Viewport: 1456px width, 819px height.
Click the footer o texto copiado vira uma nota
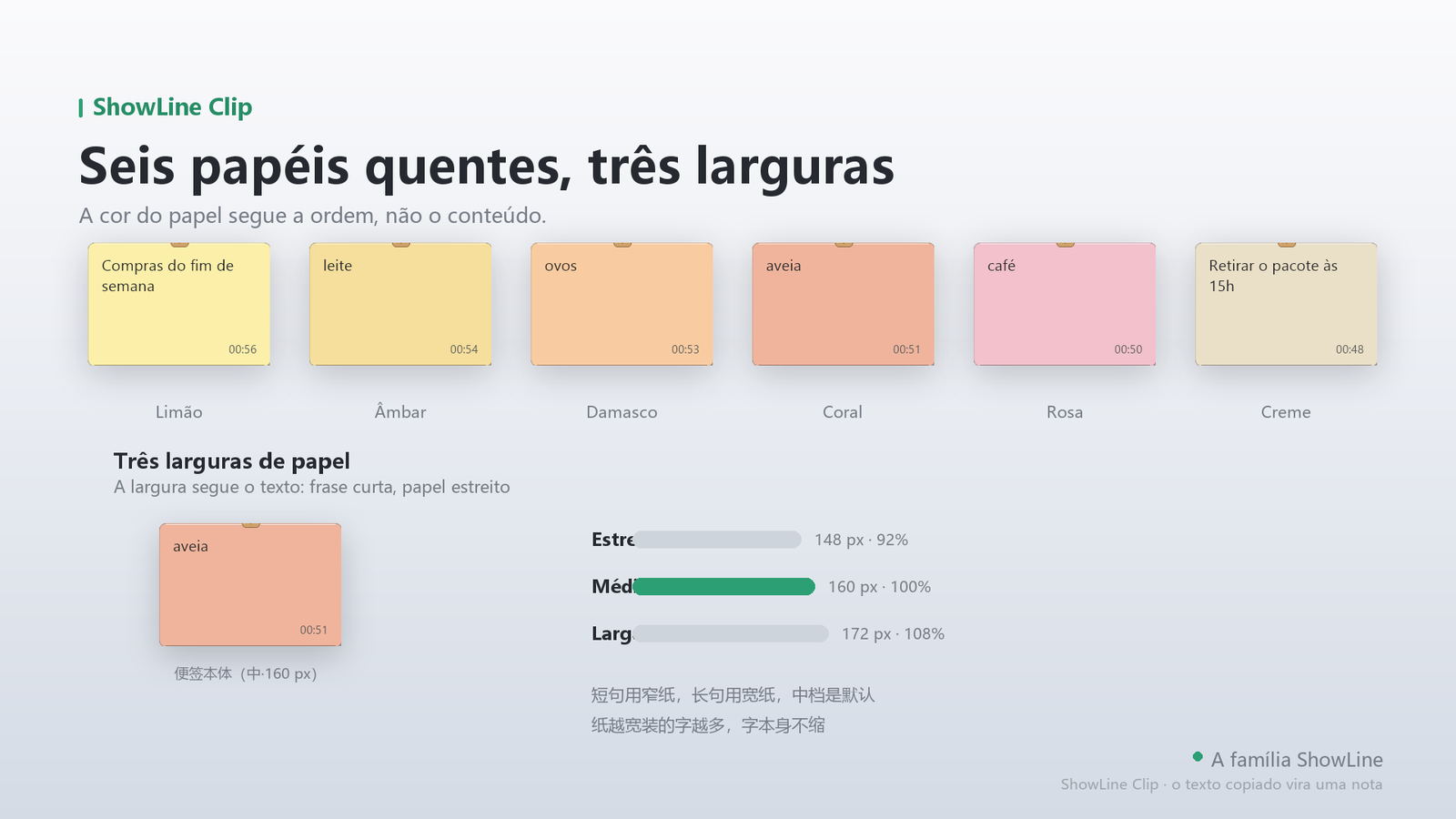1277,784
